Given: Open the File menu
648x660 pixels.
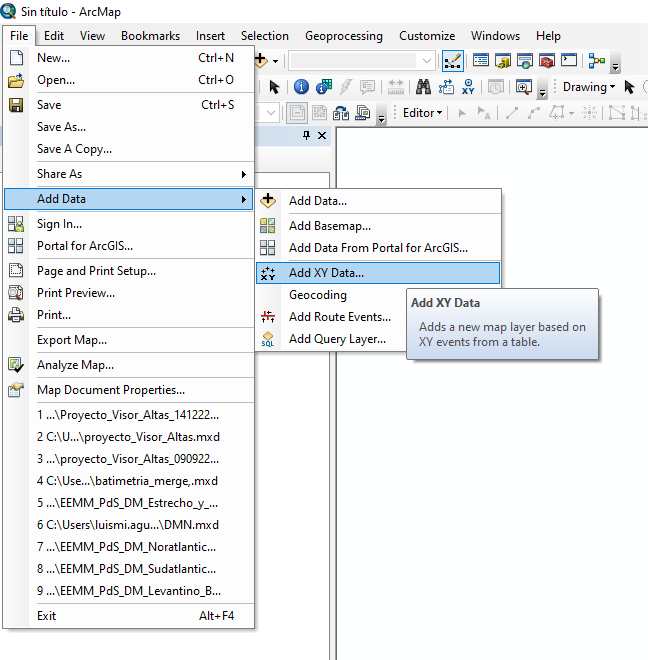Looking at the screenshot, I should pos(19,36).
